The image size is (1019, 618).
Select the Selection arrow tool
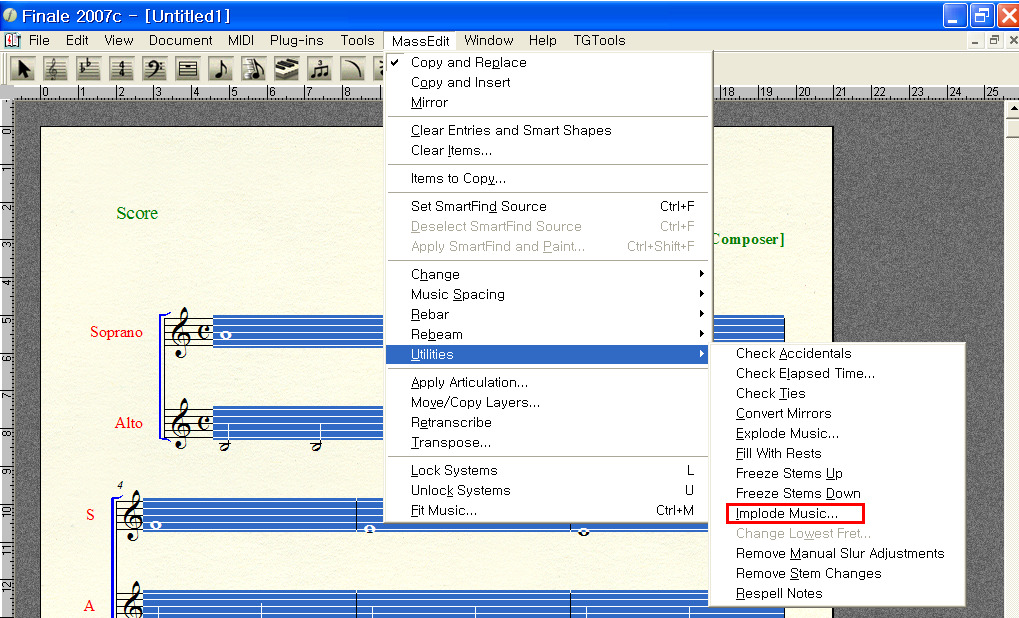click(23, 69)
